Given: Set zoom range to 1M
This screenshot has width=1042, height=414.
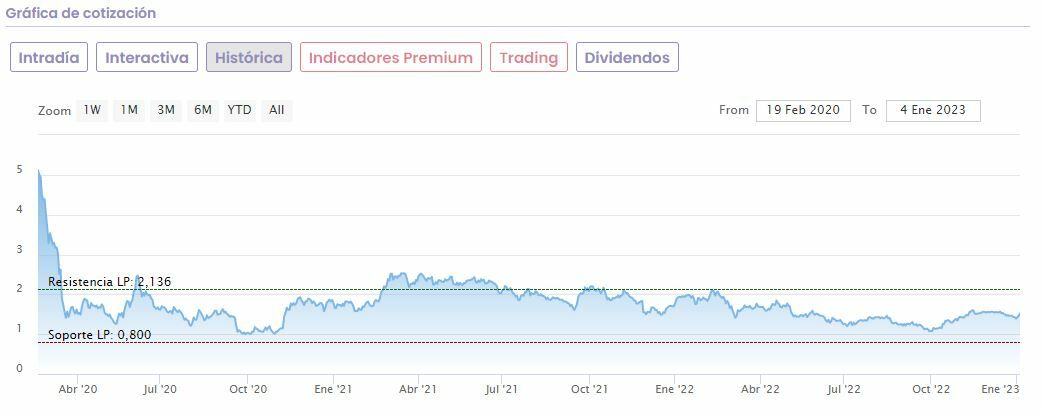Looking at the screenshot, I should coord(129,110).
